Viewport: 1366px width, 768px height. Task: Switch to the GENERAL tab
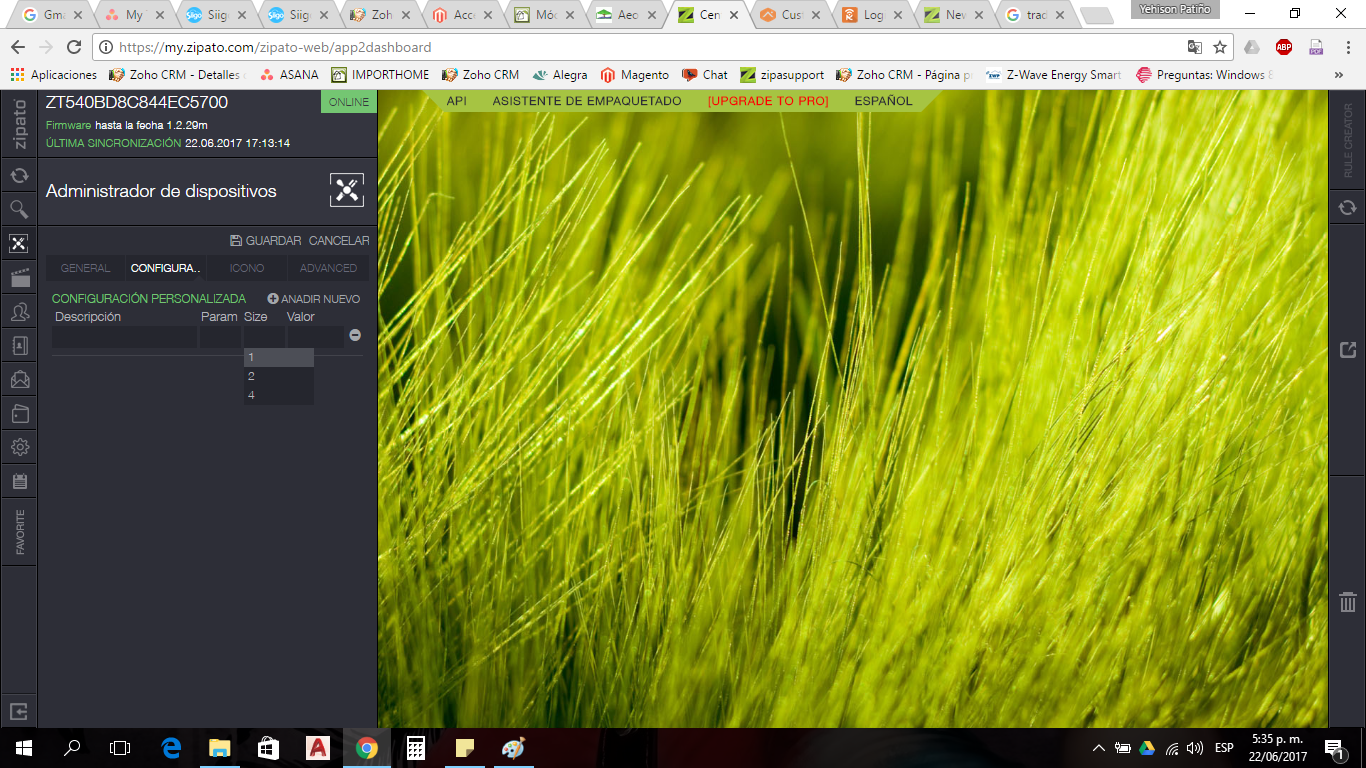tap(86, 268)
